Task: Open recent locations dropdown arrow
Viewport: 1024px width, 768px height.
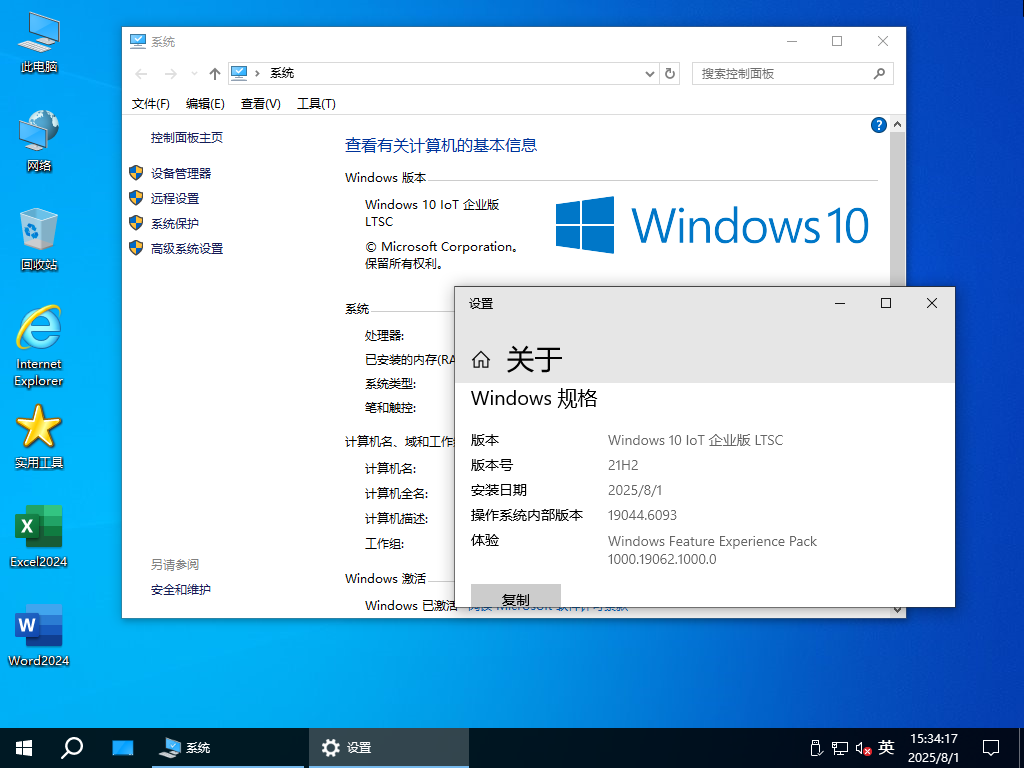Action: 194,74
